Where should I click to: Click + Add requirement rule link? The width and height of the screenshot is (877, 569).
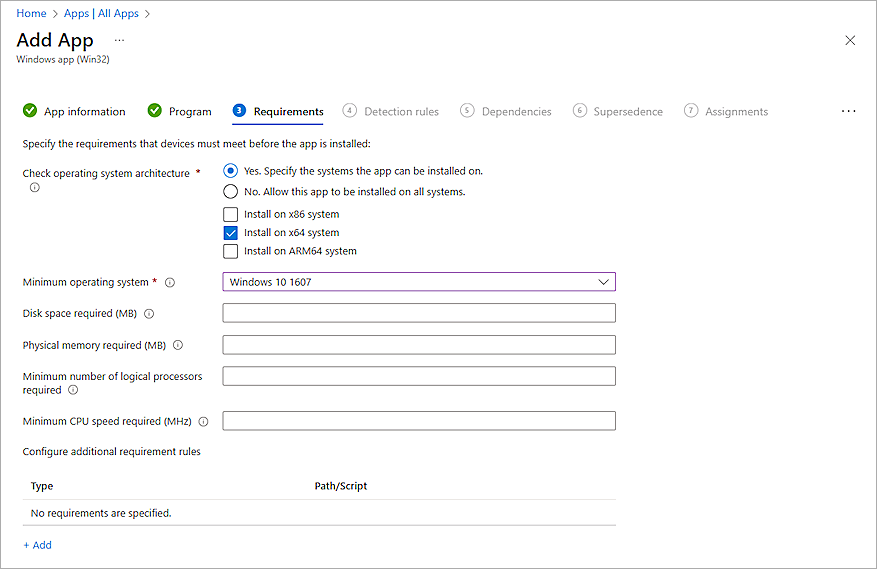(37, 545)
